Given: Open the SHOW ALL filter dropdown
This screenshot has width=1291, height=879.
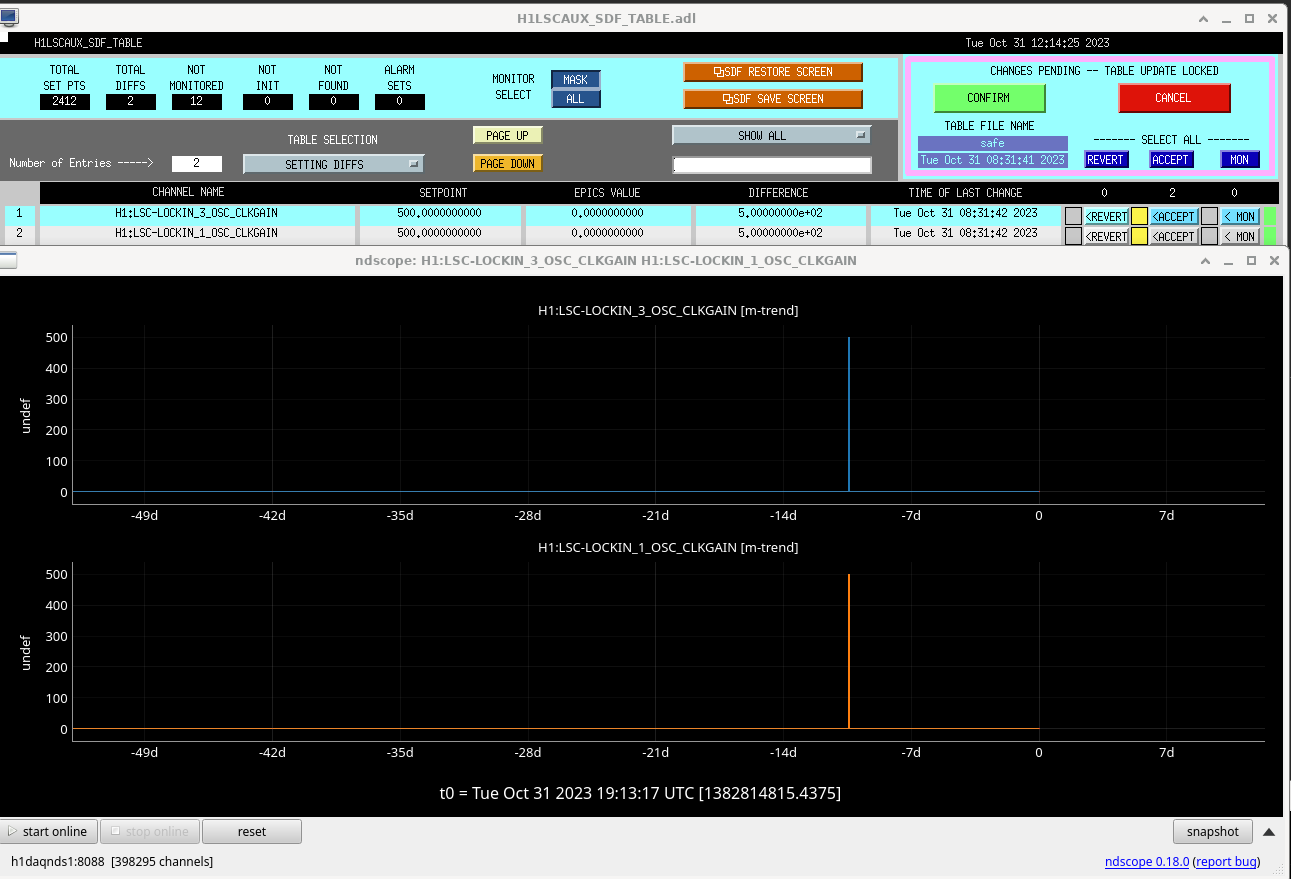Looking at the screenshot, I should tap(771, 135).
